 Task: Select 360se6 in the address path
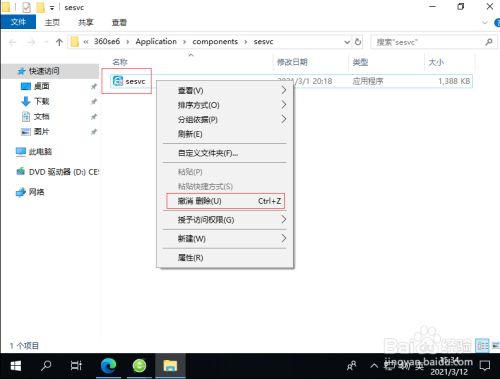click(107, 42)
